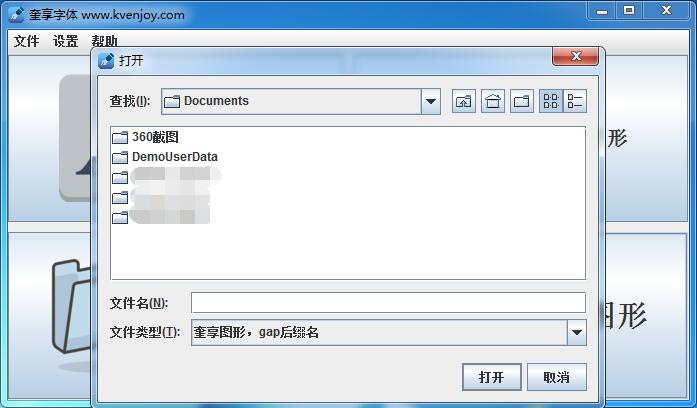Focus the 文件名 input field
The height and width of the screenshot is (408, 697).
[x=388, y=303]
